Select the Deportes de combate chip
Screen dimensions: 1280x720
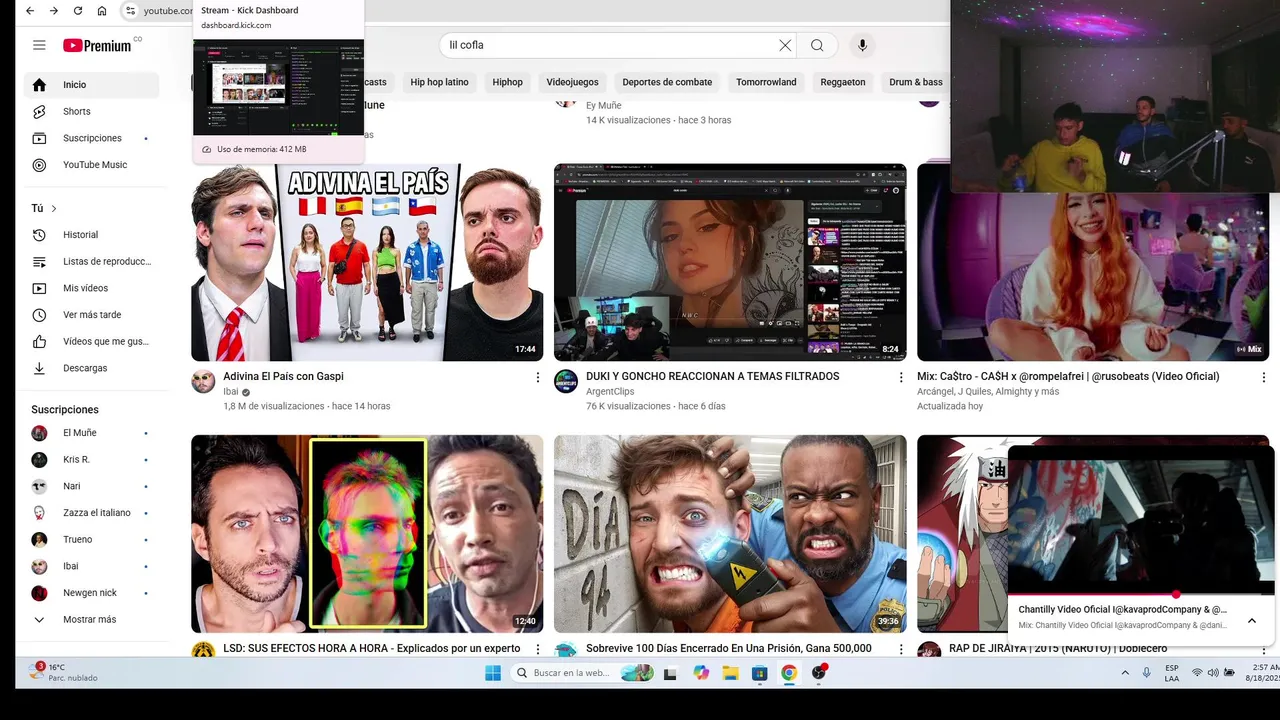[667, 82]
